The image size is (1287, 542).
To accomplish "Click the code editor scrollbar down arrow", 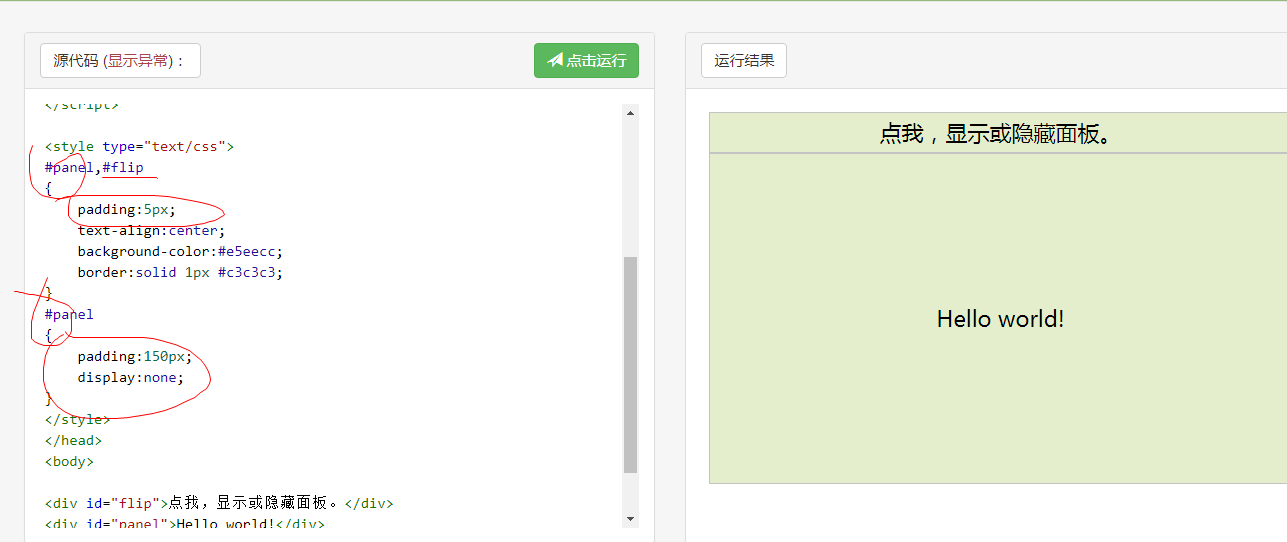I will coord(630,519).
